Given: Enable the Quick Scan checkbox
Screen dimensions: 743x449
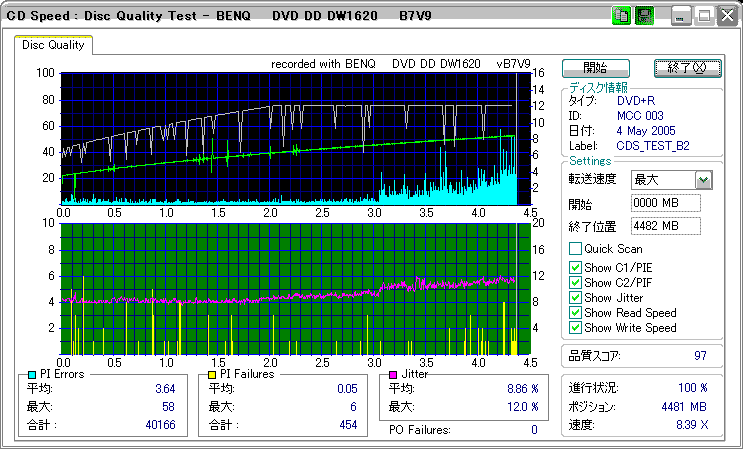Looking at the screenshot, I should click(575, 249).
